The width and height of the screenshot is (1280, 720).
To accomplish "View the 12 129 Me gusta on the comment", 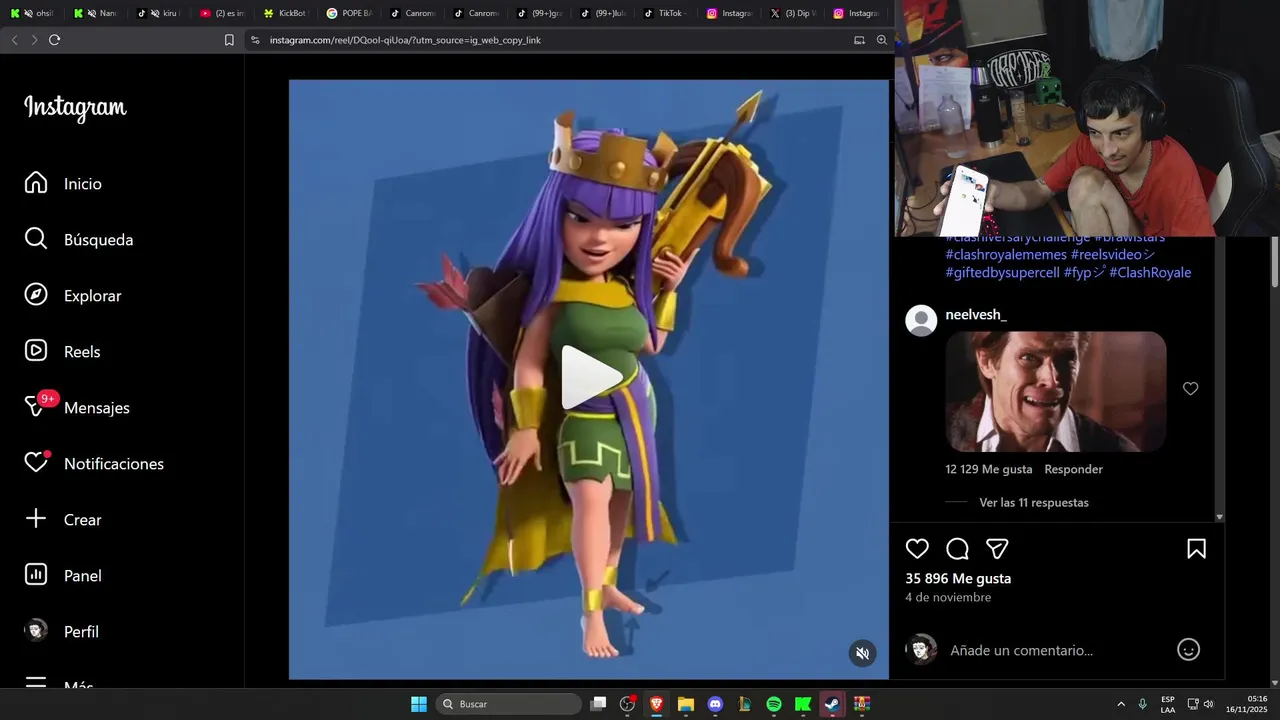I will tap(989, 469).
